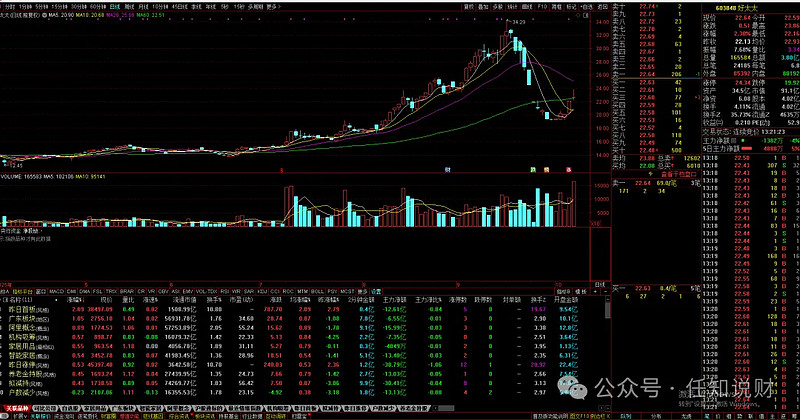Select the 1分钟 period tab
This screenshot has width=800, height=420.
26,7
